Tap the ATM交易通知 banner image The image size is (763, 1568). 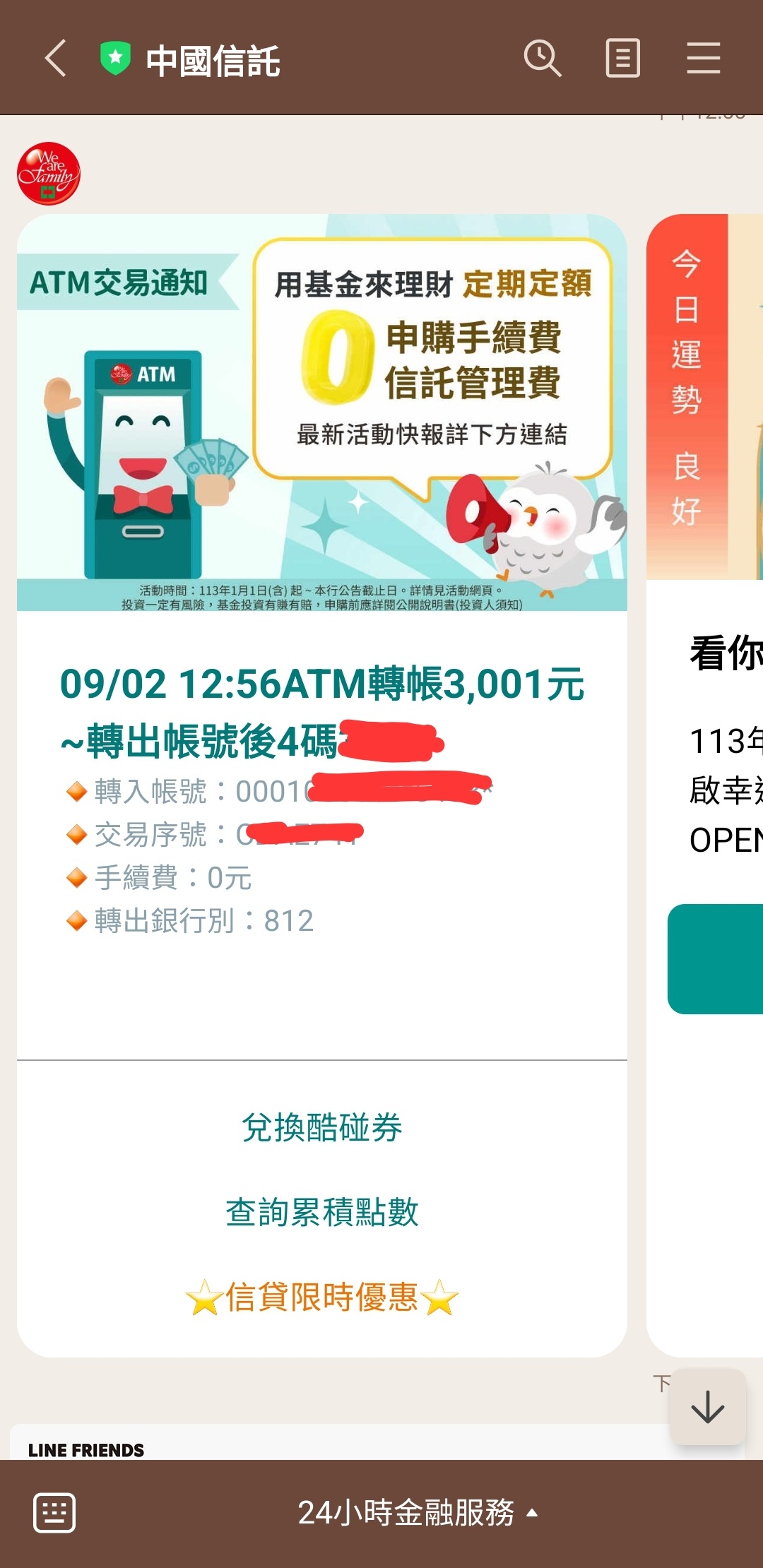coord(322,412)
